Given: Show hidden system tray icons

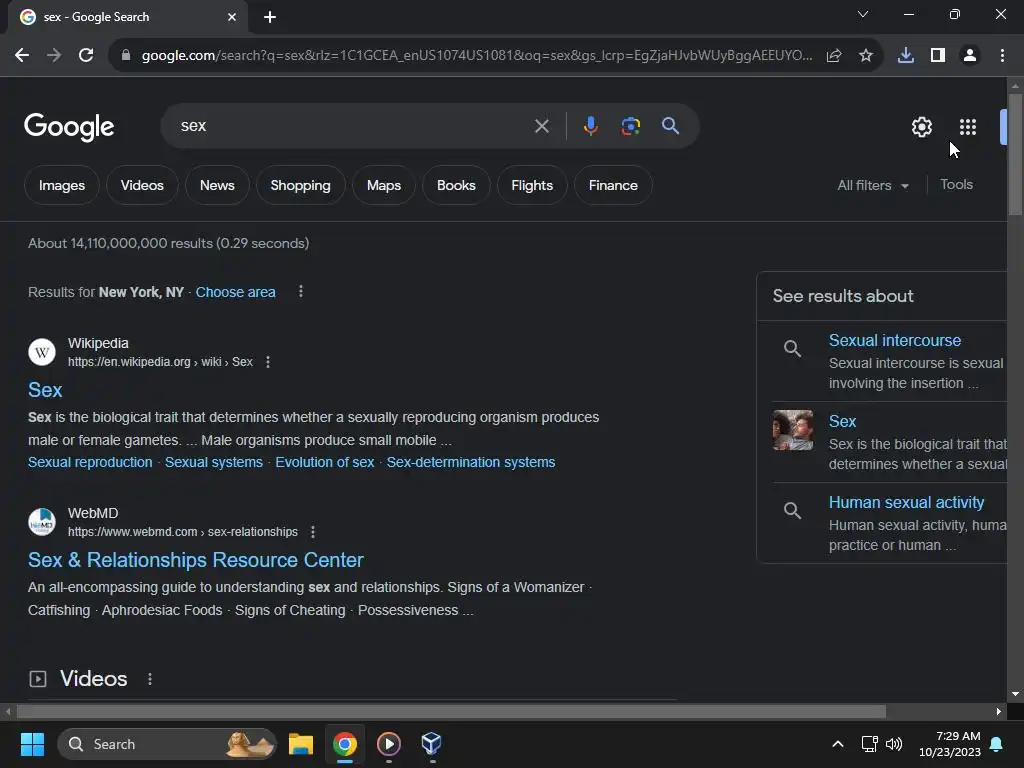Looking at the screenshot, I should click(838, 744).
